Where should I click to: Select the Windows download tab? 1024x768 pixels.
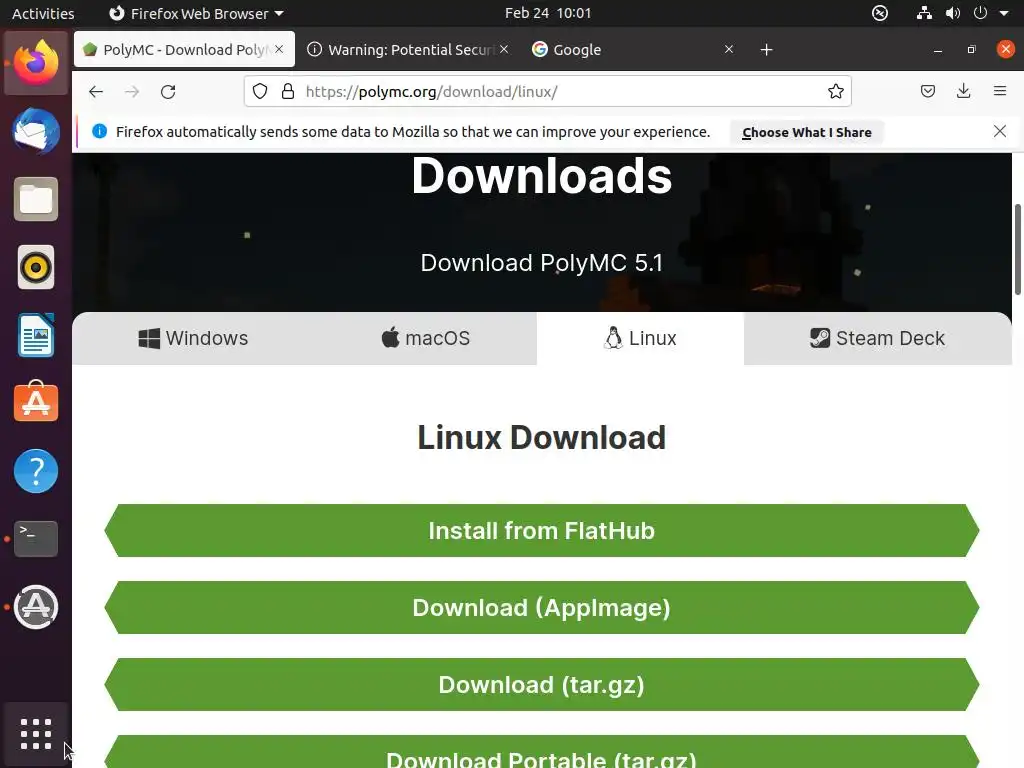[x=193, y=338]
